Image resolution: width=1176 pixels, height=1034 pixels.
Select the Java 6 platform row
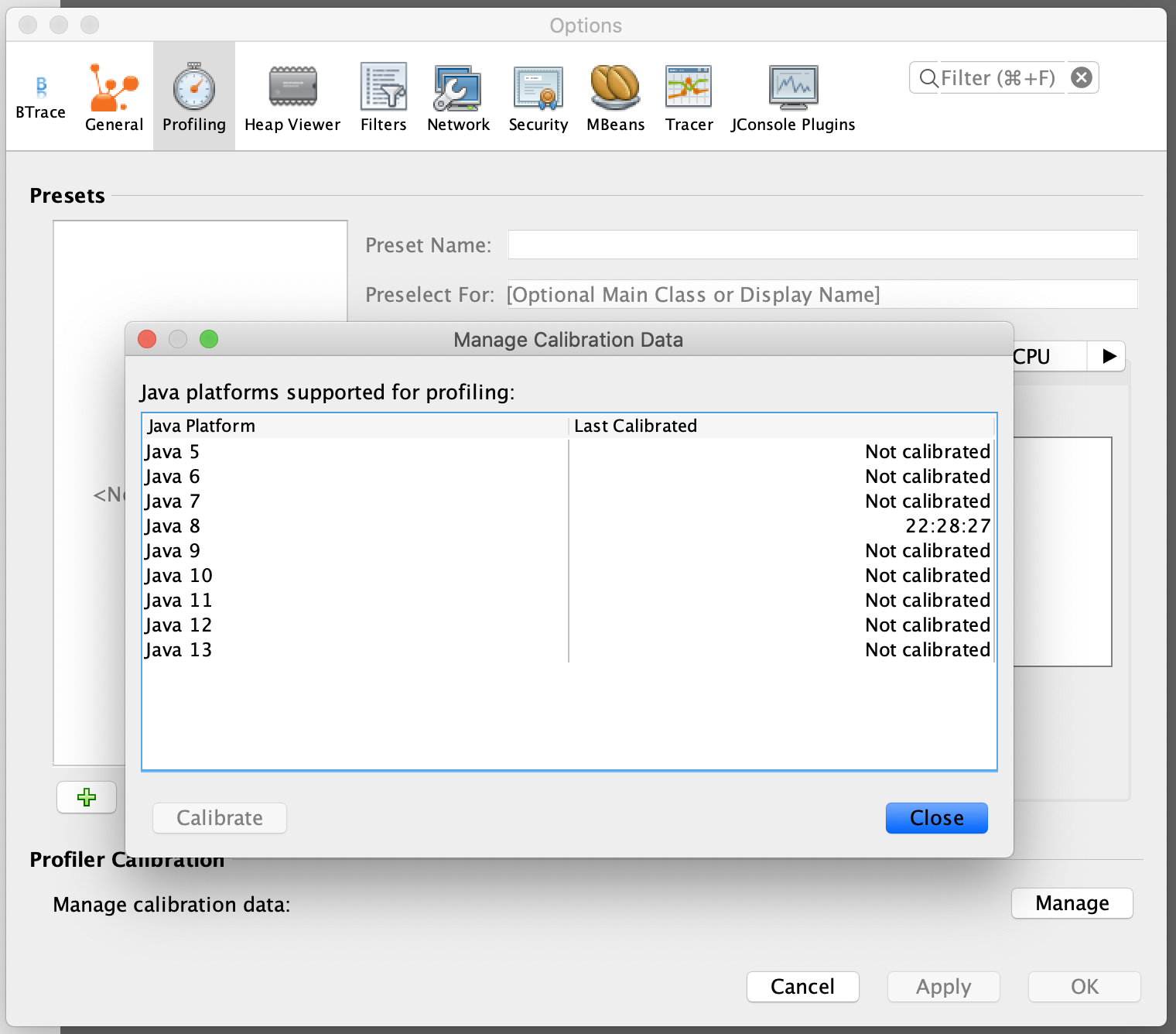(x=569, y=477)
